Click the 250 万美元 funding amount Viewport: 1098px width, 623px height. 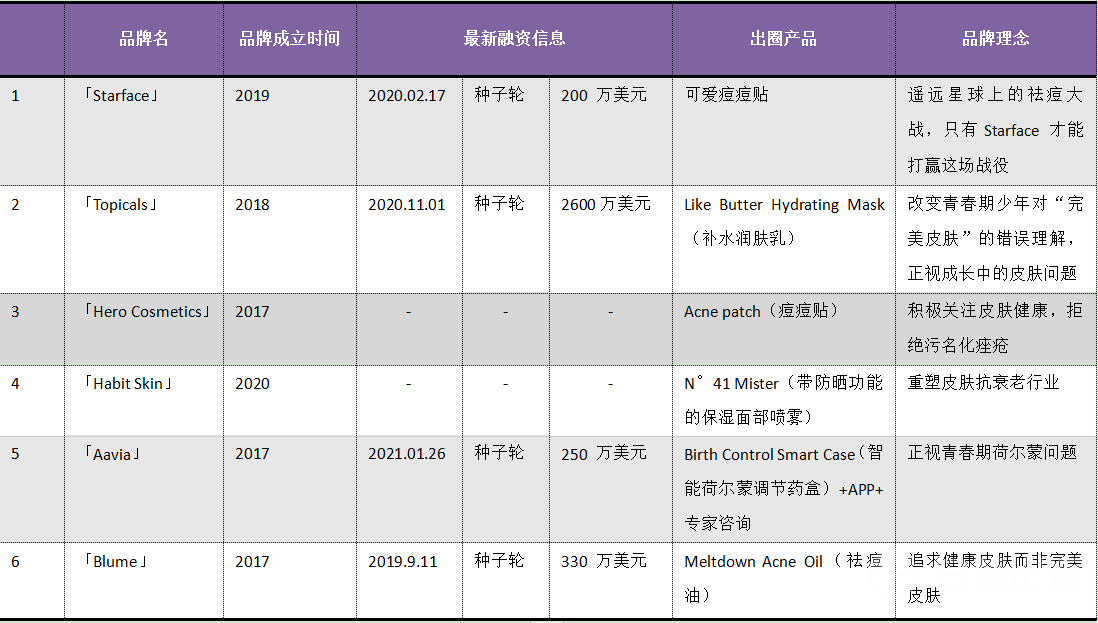tap(604, 454)
